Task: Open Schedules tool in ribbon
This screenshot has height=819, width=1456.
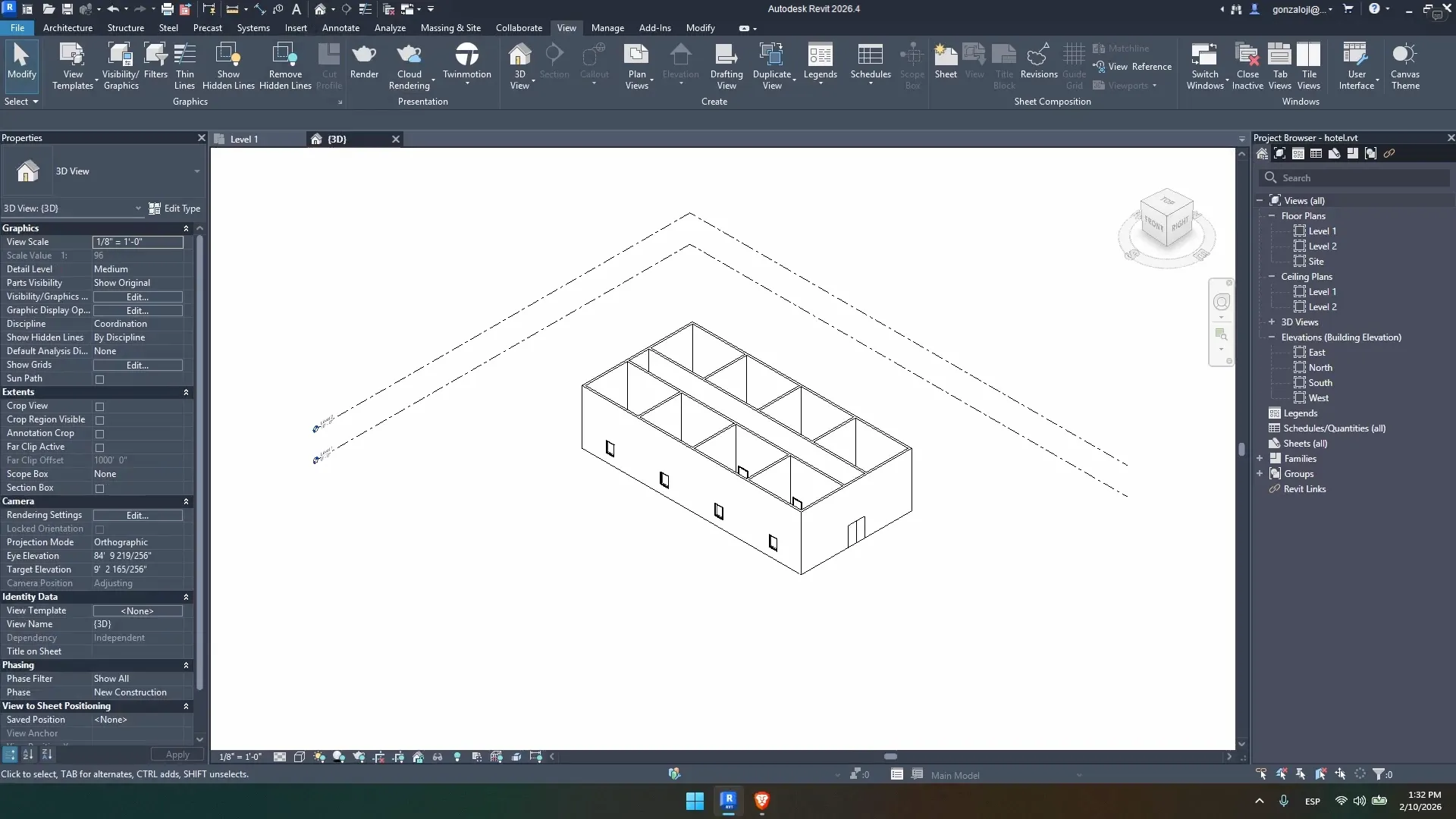Action: pyautogui.click(x=870, y=62)
